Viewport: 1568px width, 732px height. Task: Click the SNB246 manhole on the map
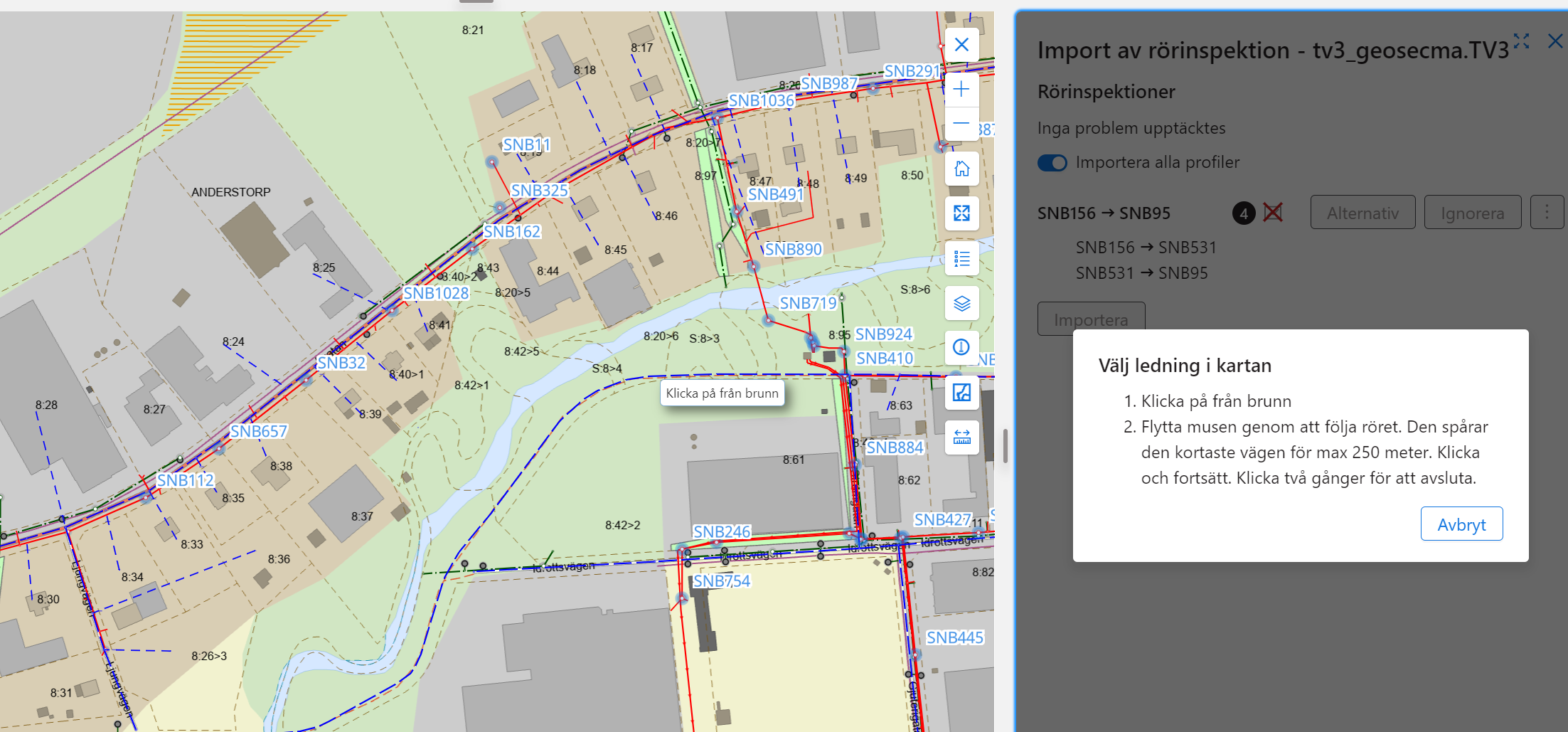tap(682, 550)
